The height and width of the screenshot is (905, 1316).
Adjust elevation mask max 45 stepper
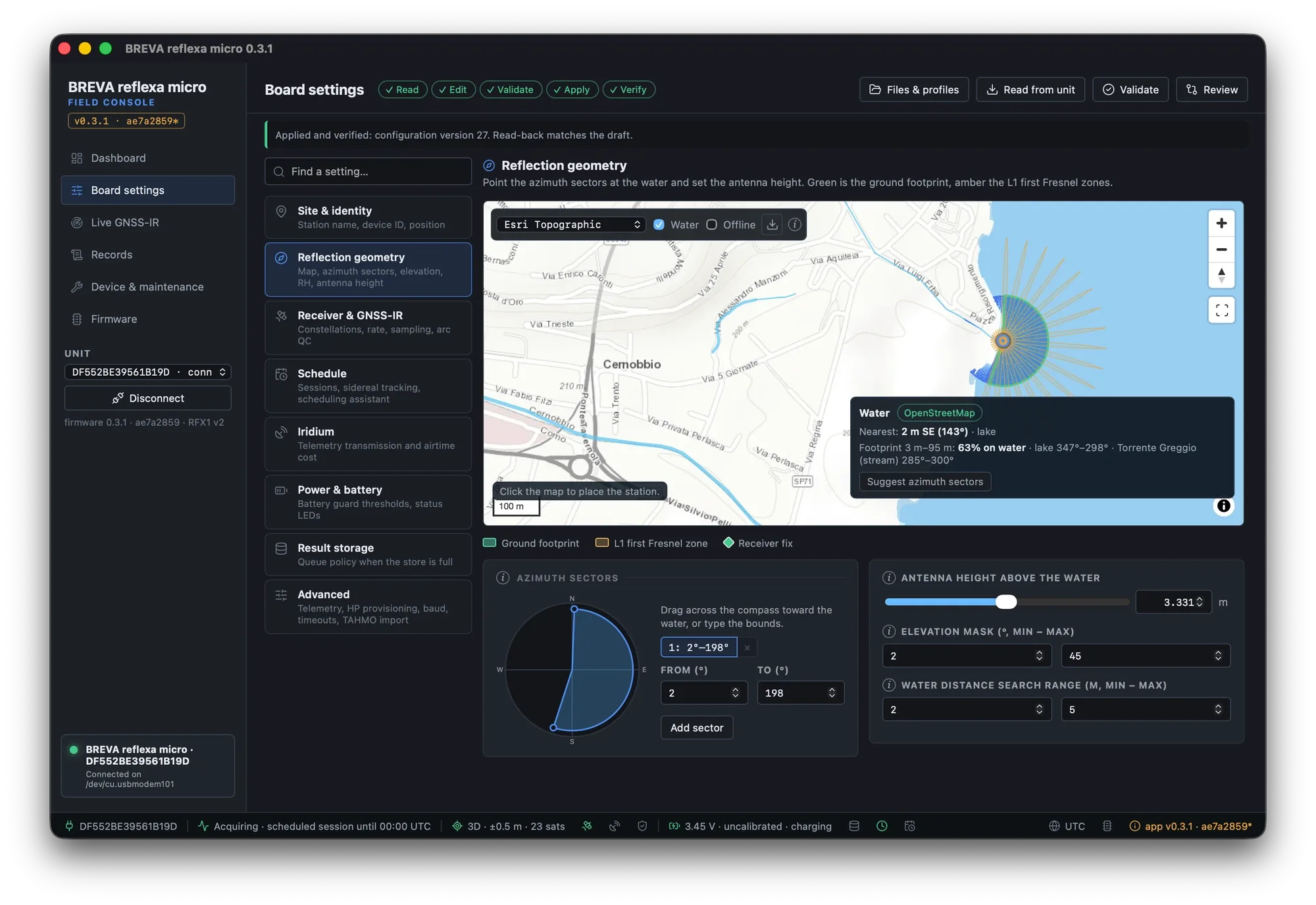point(1218,656)
